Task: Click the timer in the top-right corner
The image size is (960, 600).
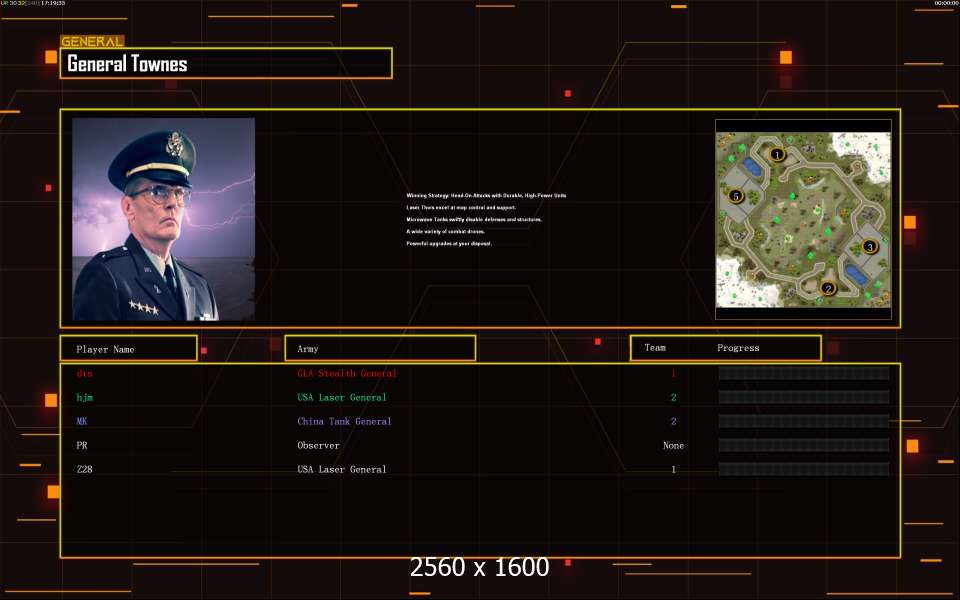Action: (x=945, y=4)
